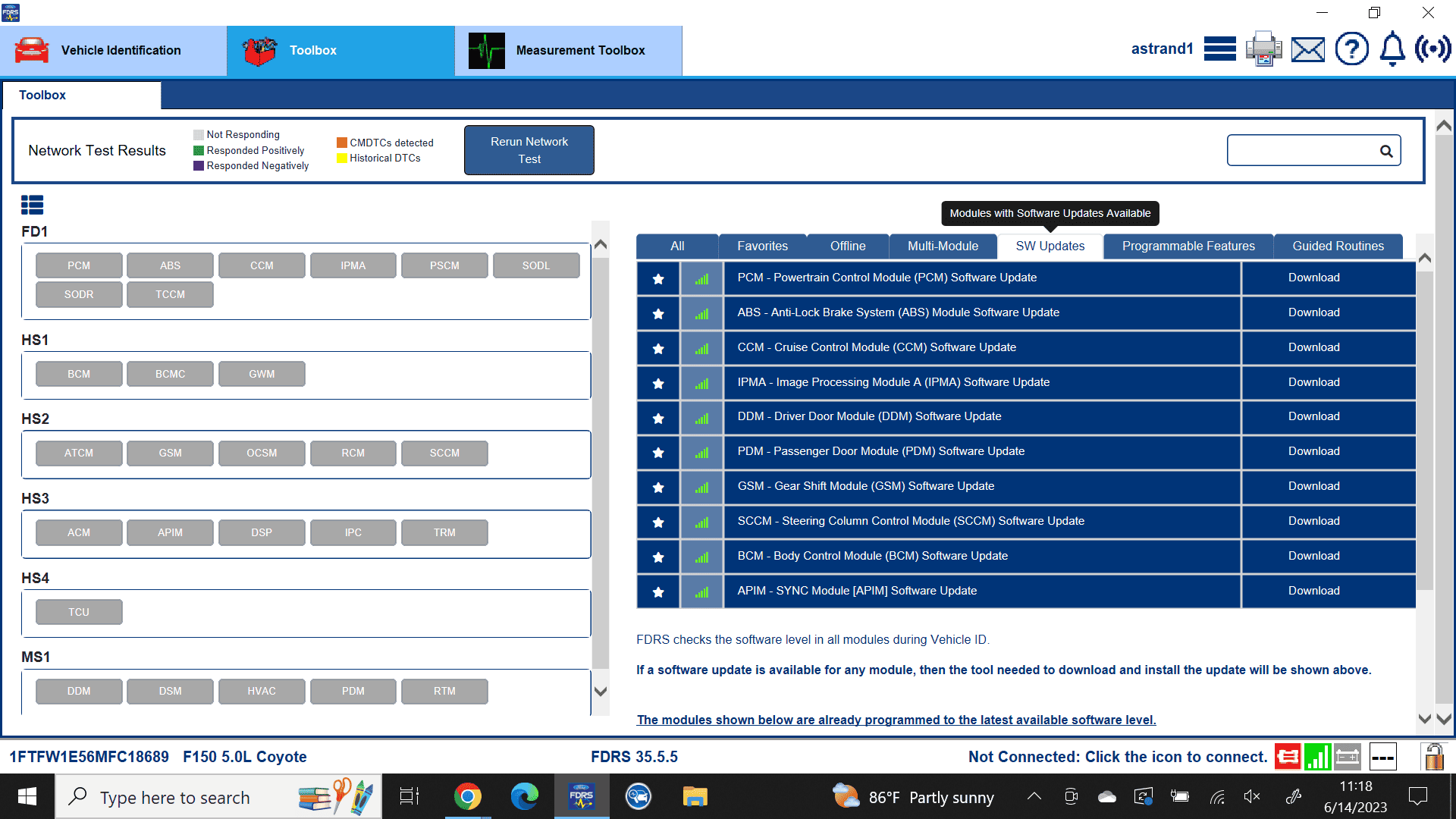Toggle favorite star for APIM SYNC update

point(658,591)
